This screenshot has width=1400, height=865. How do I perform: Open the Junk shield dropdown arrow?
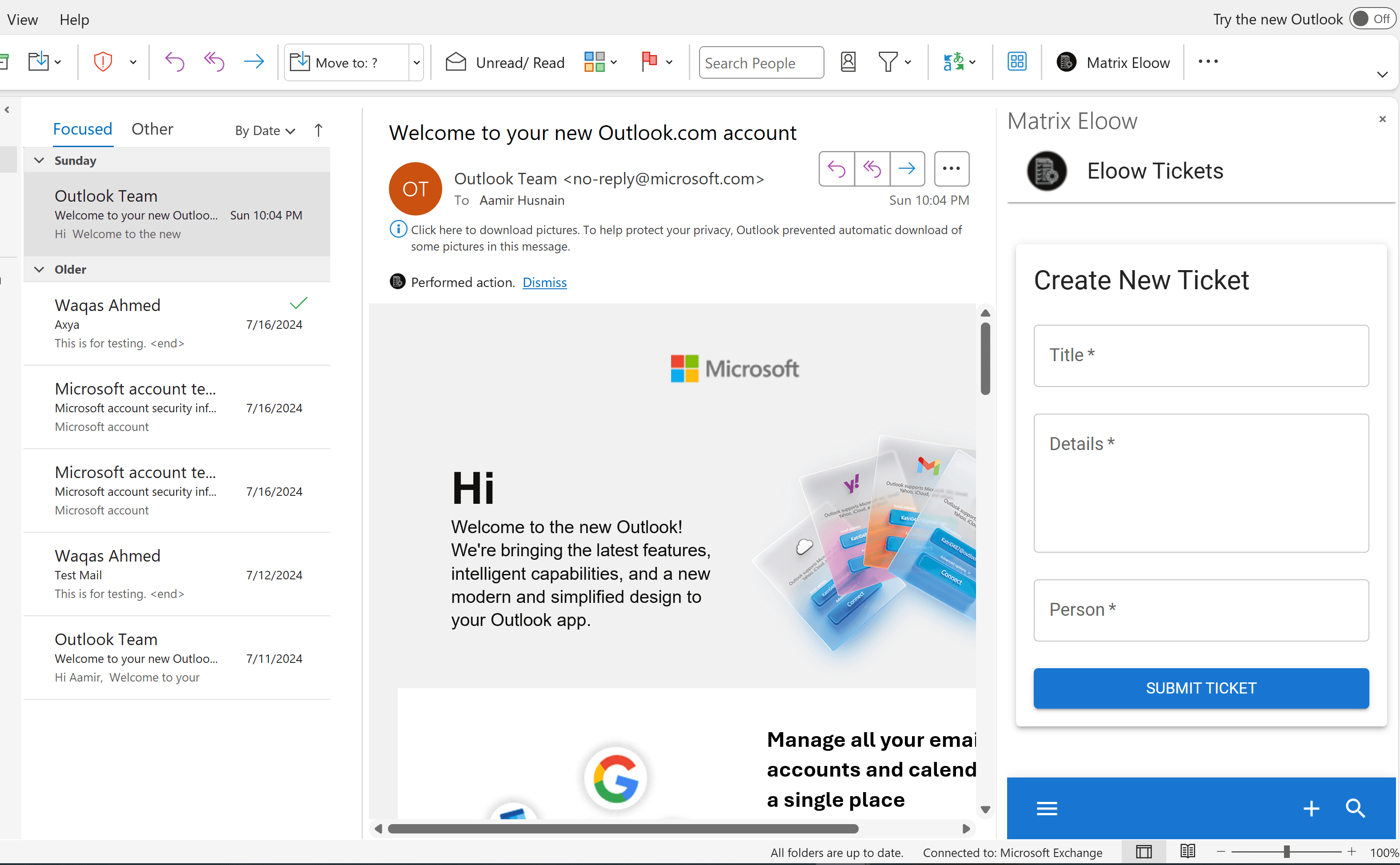[x=133, y=62]
